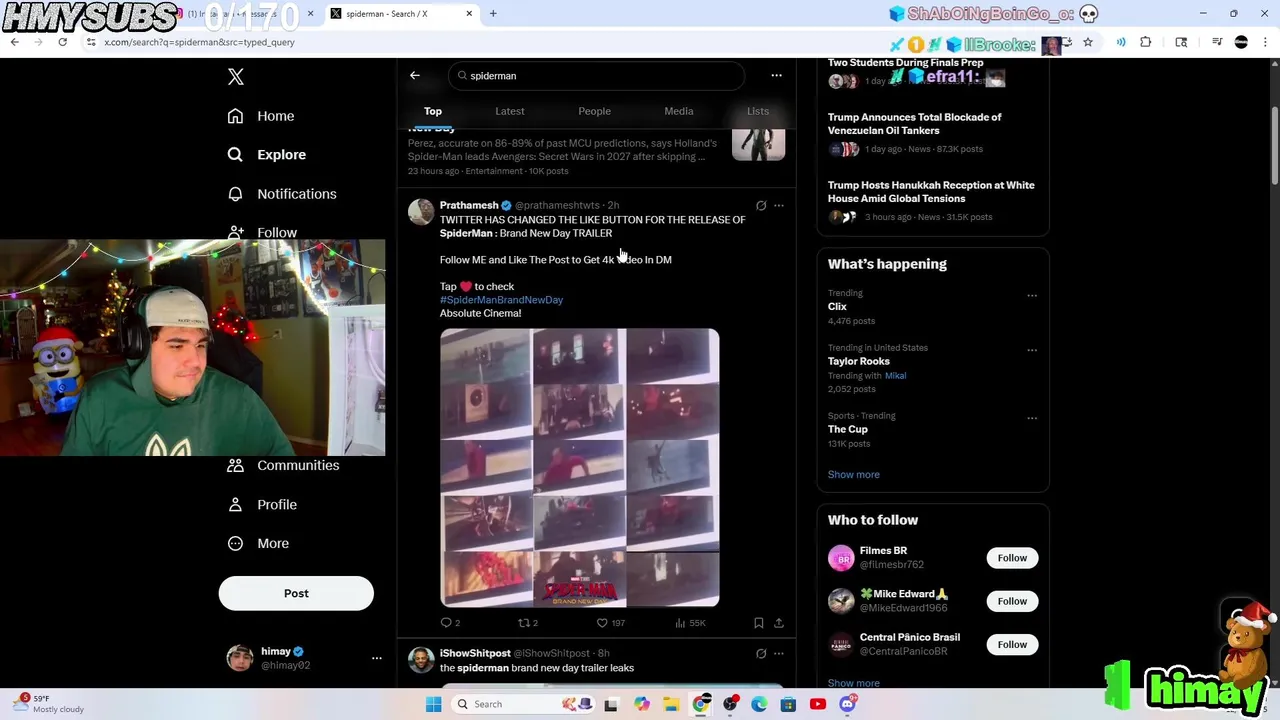The width and height of the screenshot is (1280, 720).
Task: Open weather widget showing Mostly cloudy
Action: (48, 704)
